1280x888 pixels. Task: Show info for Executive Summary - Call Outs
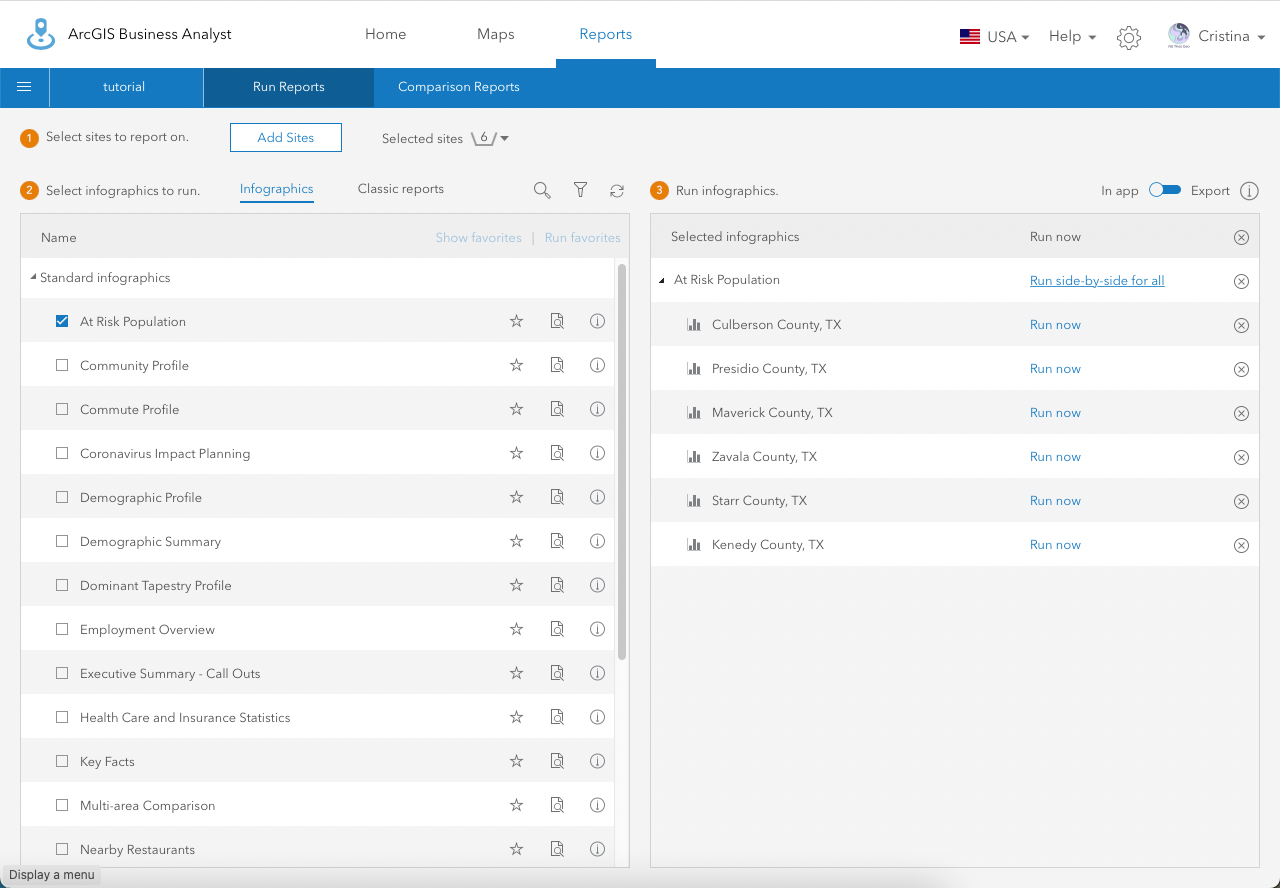(598, 673)
